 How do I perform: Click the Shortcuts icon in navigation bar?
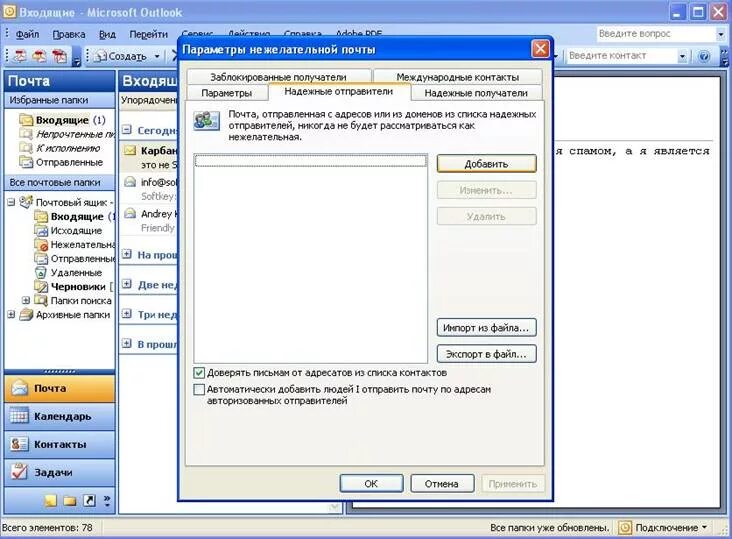click(89, 501)
